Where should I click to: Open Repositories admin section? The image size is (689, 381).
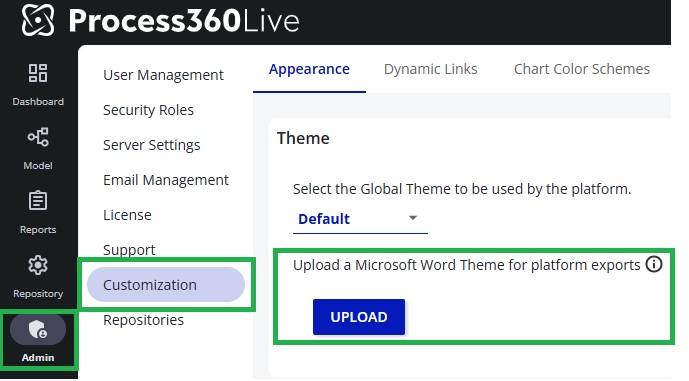tap(143, 320)
